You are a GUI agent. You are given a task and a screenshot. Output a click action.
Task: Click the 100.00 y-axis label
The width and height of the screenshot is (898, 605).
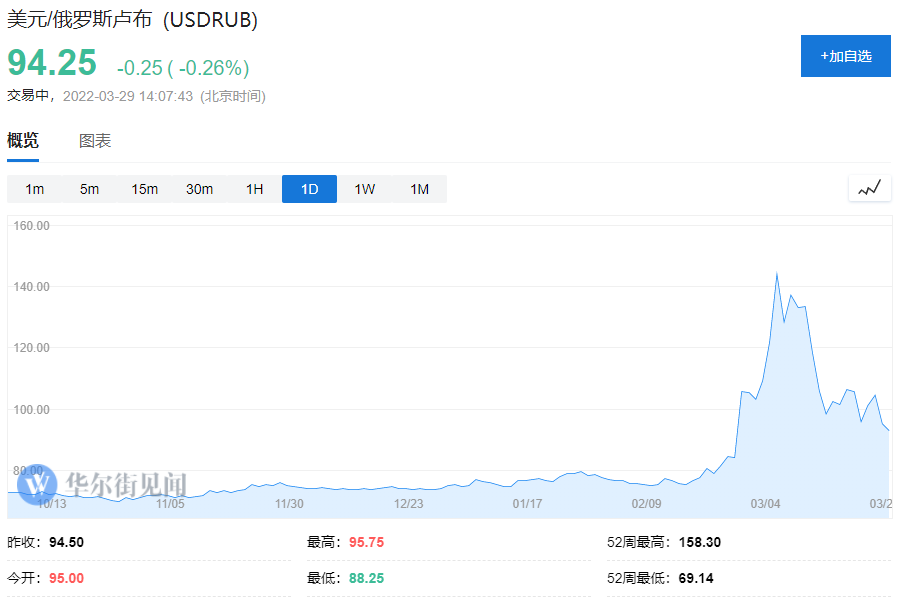[x=31, y=410]
